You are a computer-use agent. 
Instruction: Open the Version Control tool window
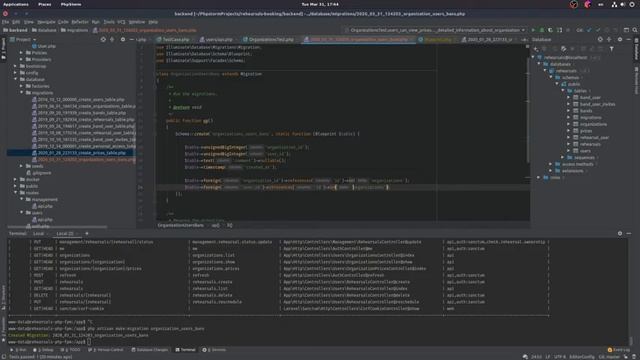pos(105,350)
